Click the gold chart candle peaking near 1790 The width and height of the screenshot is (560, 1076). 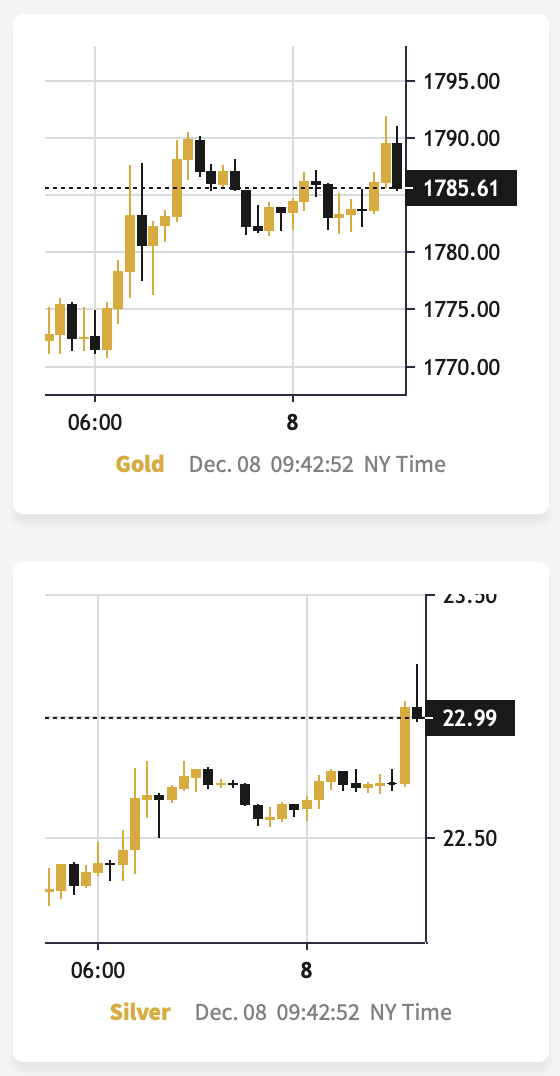tap(188, 148)
